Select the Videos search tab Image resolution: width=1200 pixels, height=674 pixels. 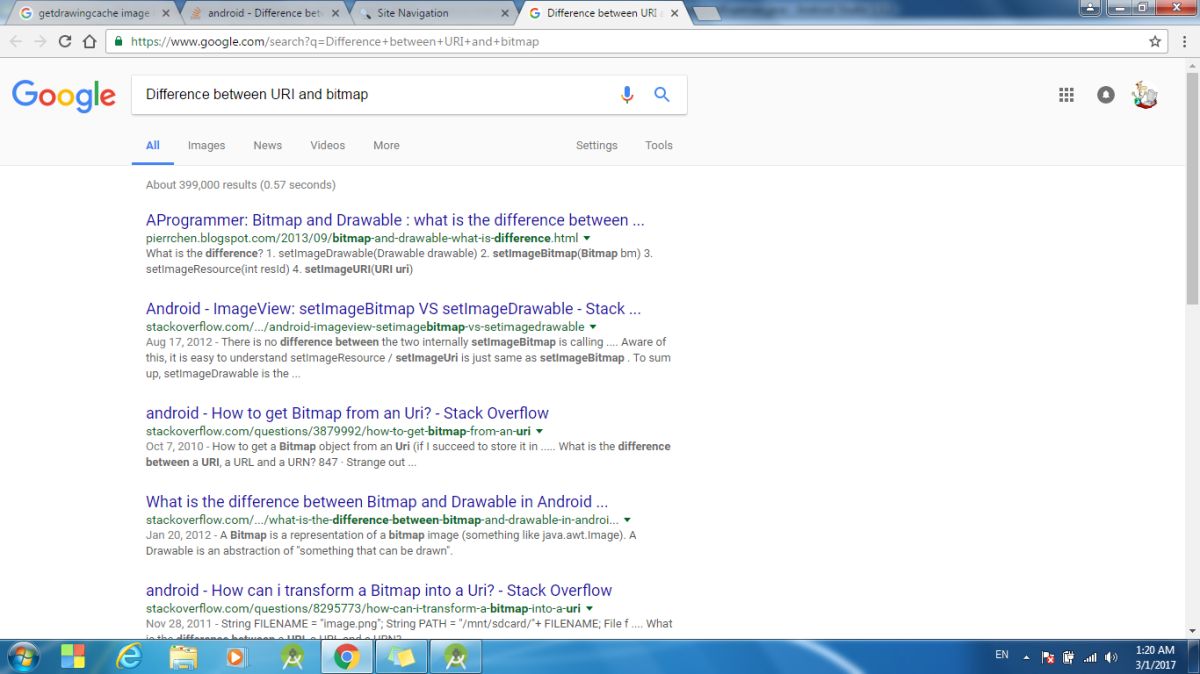click(327, 145)
